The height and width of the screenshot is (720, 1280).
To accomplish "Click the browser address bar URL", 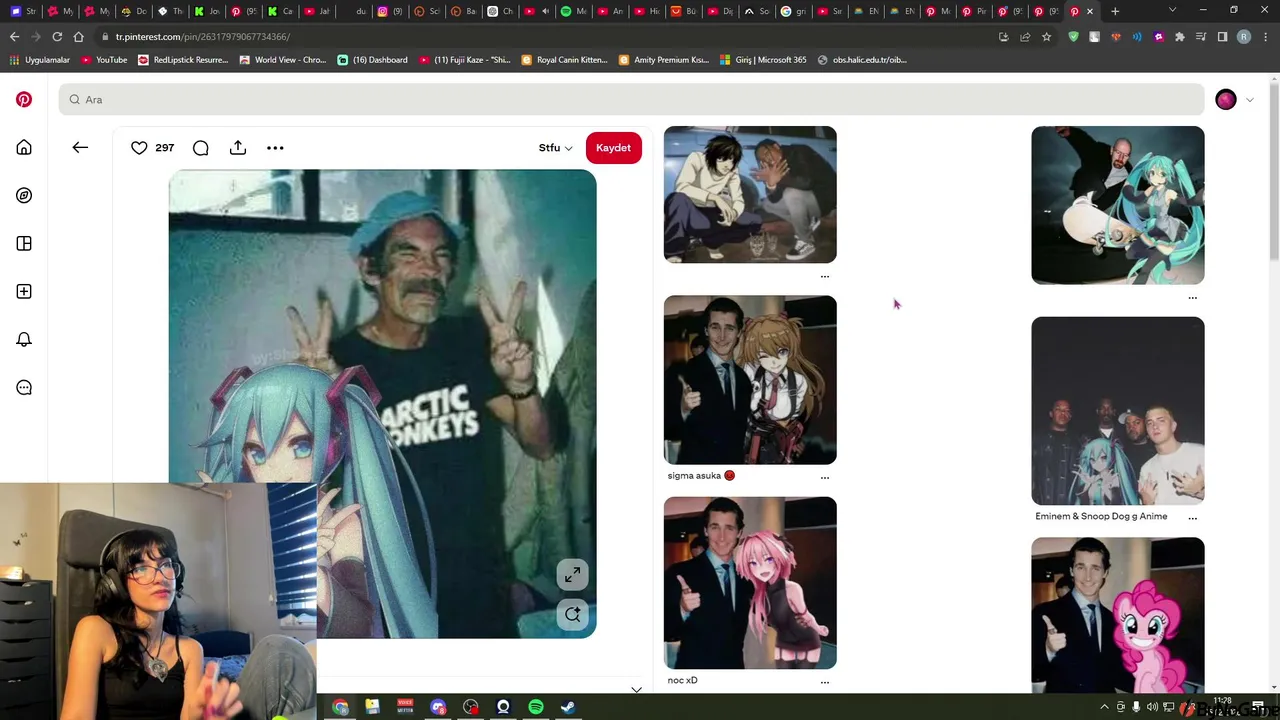I will tap(202, 37).
